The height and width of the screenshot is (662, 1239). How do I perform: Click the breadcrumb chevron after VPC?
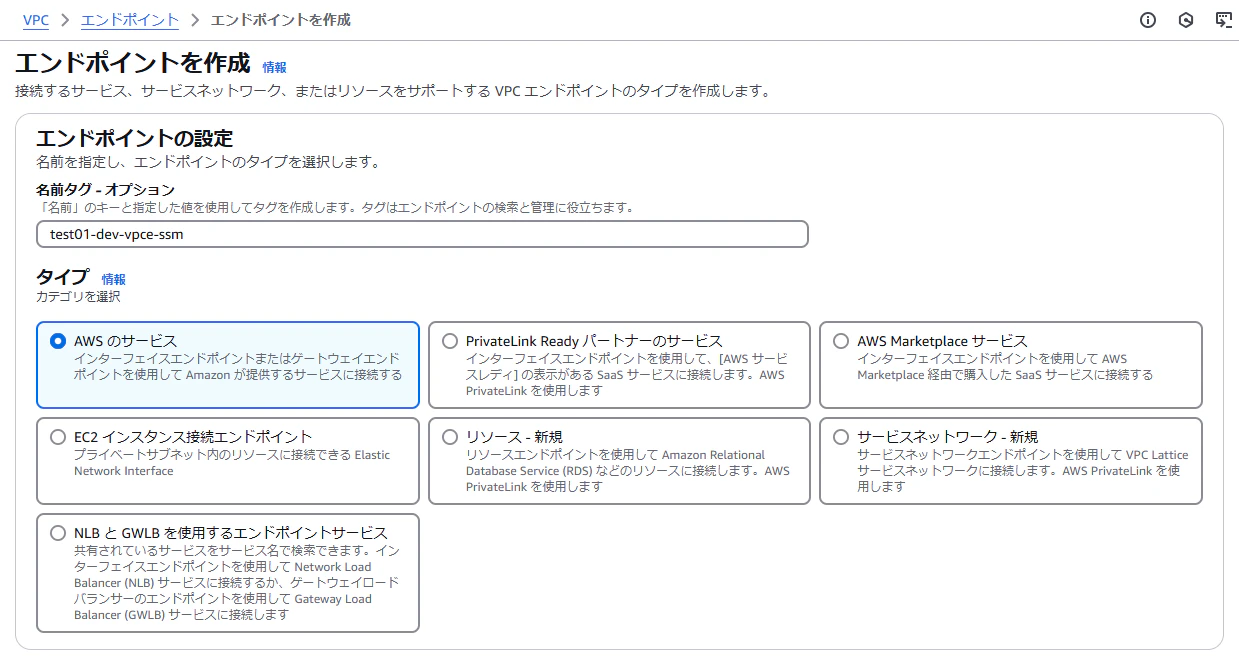[65, 20]
